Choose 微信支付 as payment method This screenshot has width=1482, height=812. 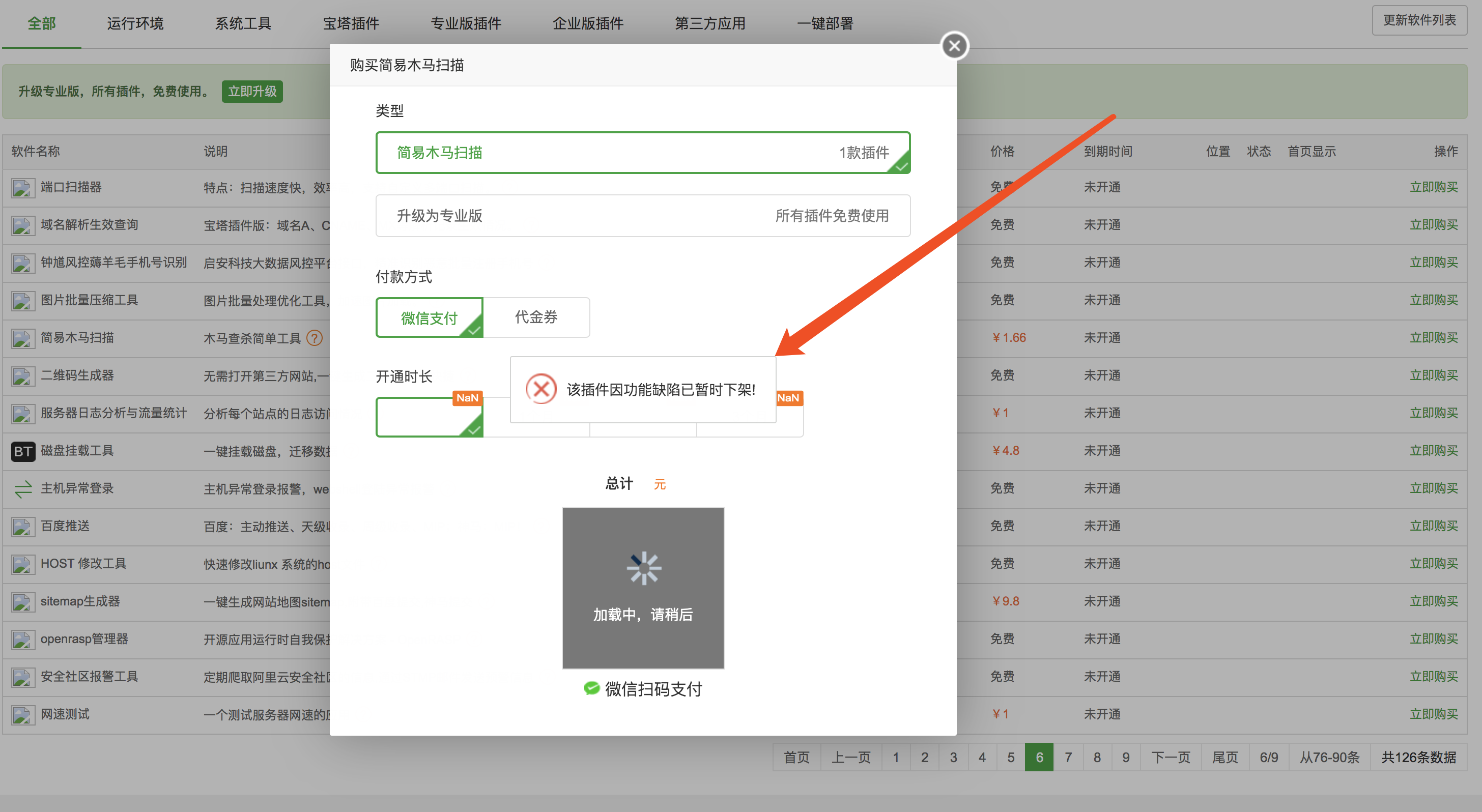(429, 317)
